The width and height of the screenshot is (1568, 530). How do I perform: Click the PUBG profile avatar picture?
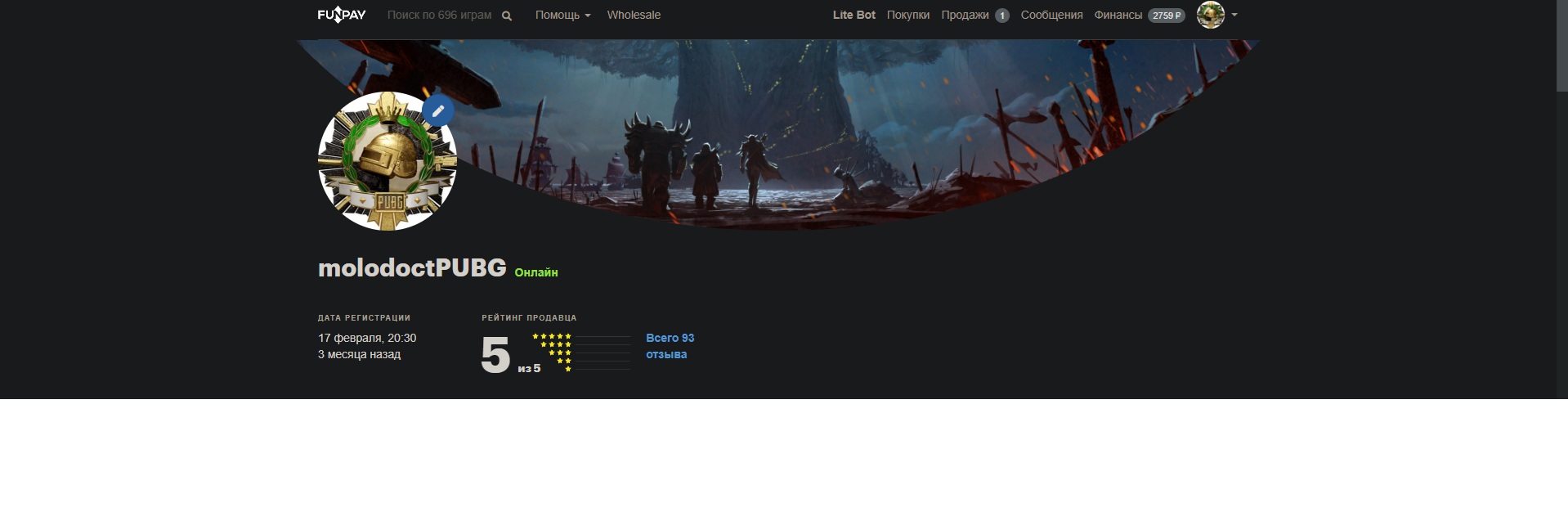(x=387, y=160)
